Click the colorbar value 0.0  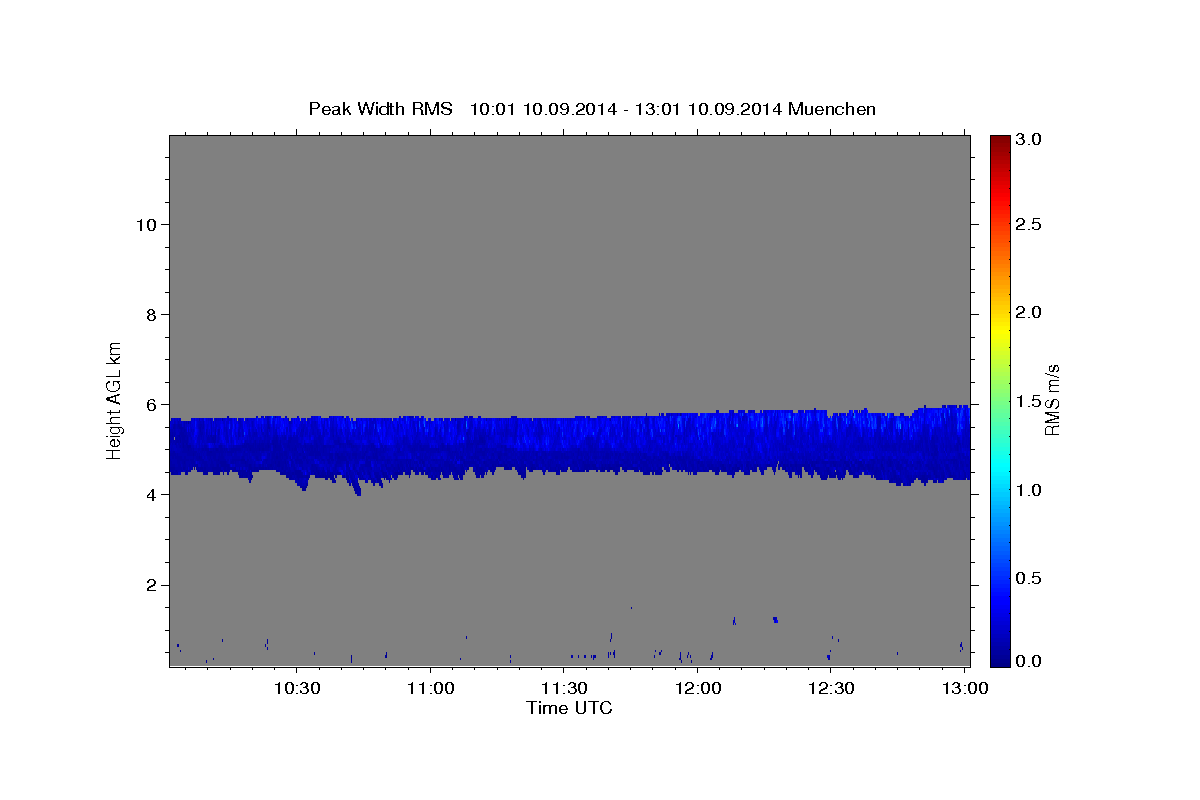(x=1029, y=662)
